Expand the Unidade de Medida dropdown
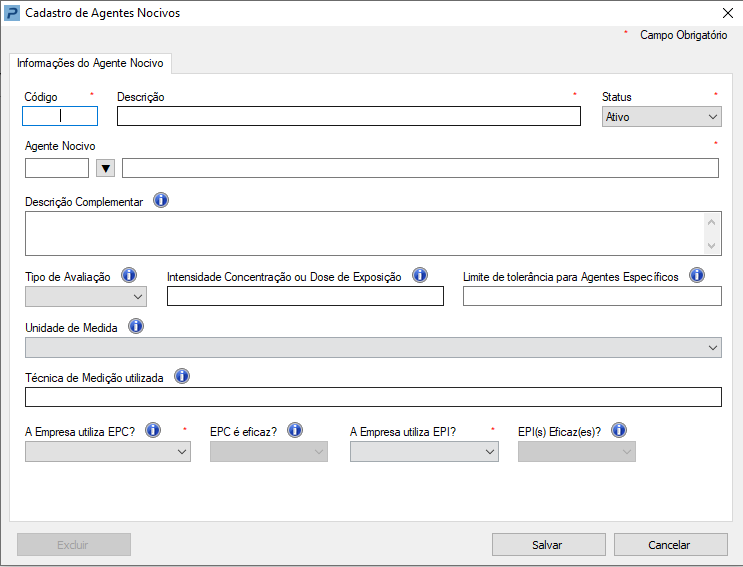Viewport: 743px width, 567px height. 373,348
